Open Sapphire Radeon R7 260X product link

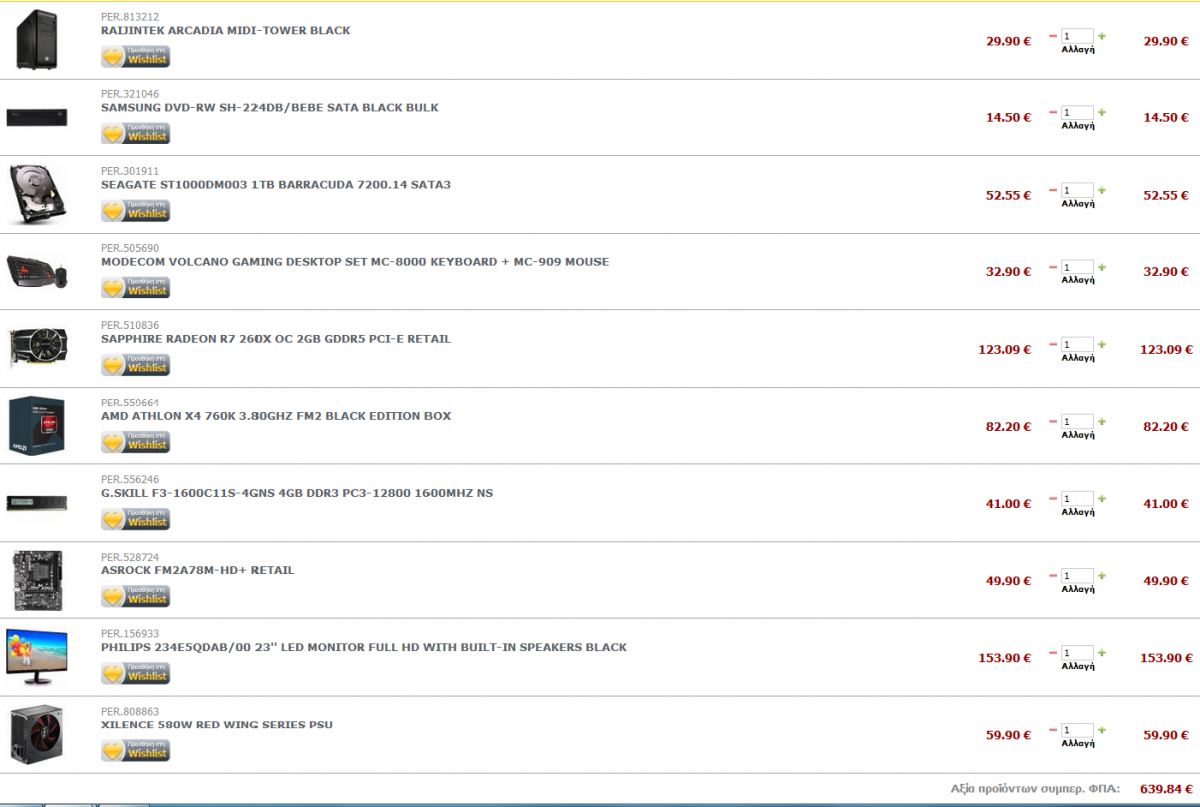pyautogui.click(x=276, y=339)
